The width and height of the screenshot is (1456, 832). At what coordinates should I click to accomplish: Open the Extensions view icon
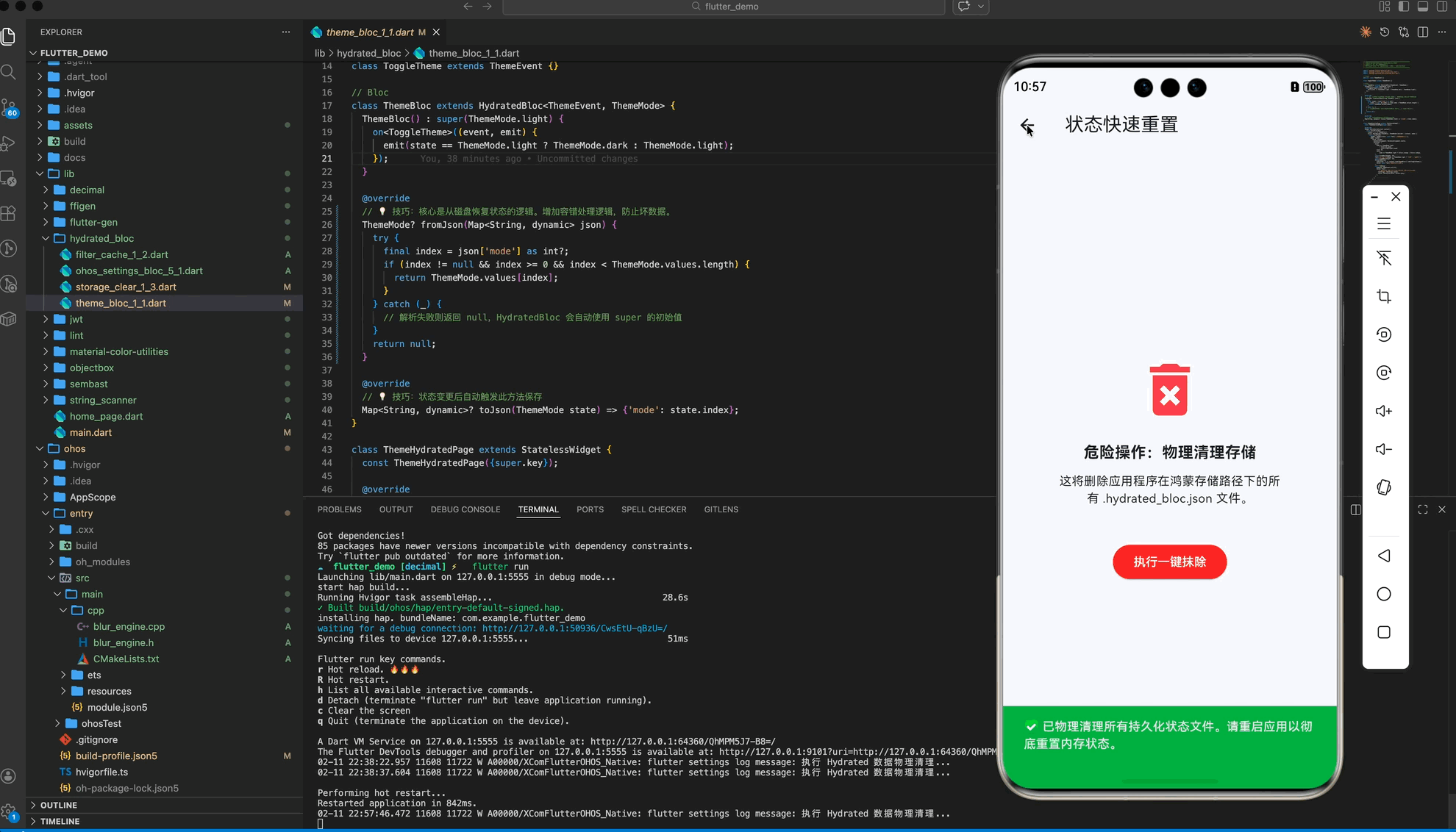pyautogui.click(x=9, y=213)
